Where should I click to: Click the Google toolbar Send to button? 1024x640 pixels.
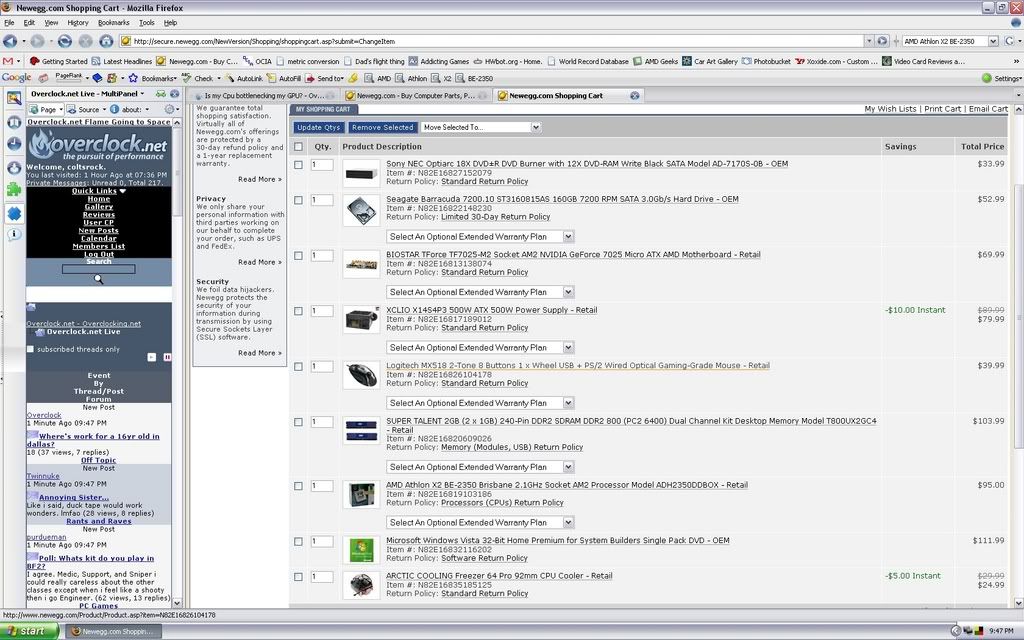pos(325,78)
